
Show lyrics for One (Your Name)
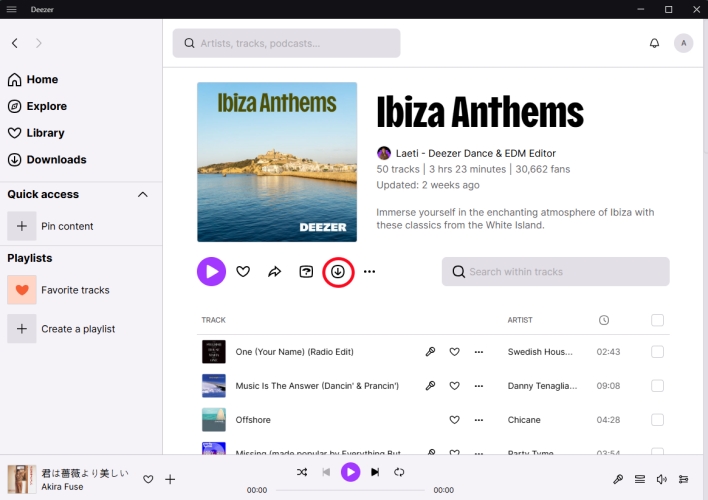(x=430, y=351)
